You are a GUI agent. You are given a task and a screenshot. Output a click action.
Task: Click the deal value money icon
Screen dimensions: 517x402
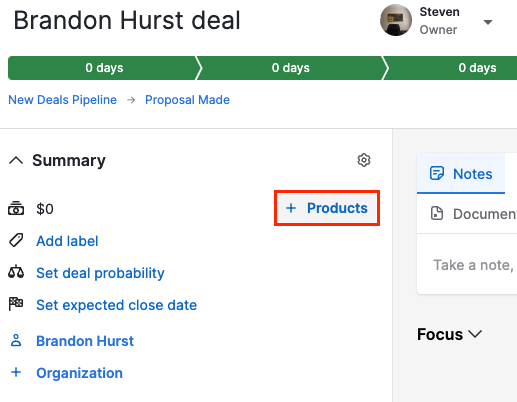coord(16,208)
